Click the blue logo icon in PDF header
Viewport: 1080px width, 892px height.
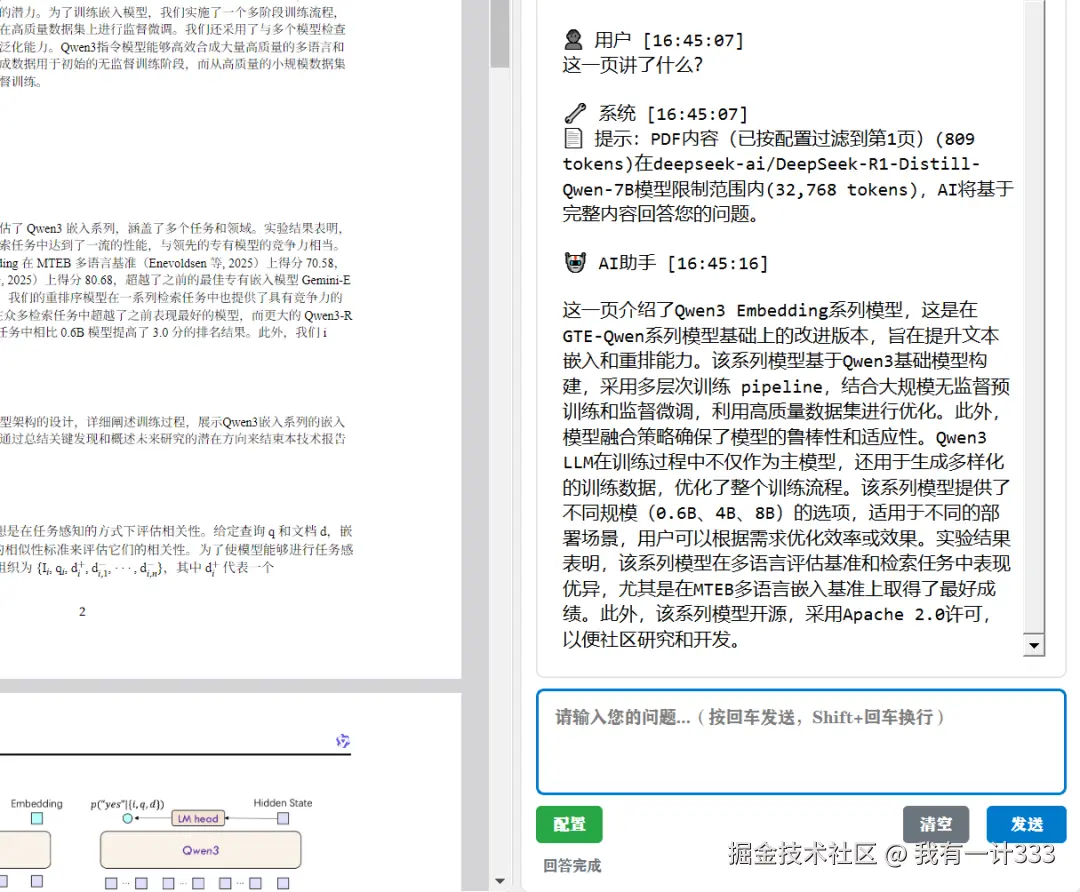[343, 740]
